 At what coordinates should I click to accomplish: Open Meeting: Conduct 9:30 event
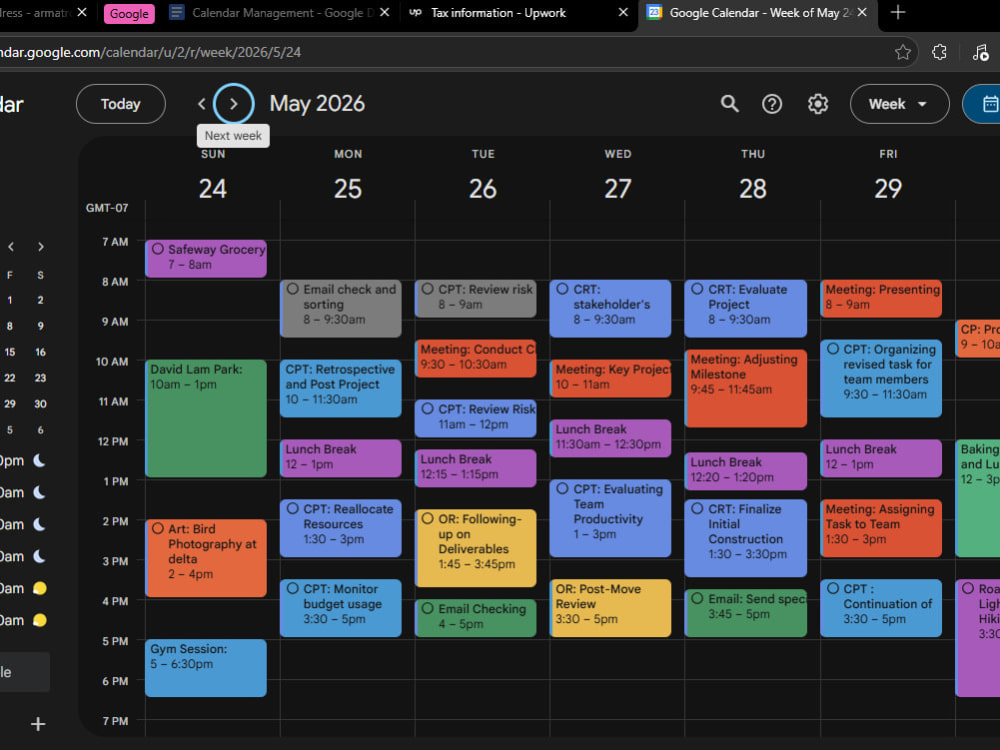tap(476, 358)
